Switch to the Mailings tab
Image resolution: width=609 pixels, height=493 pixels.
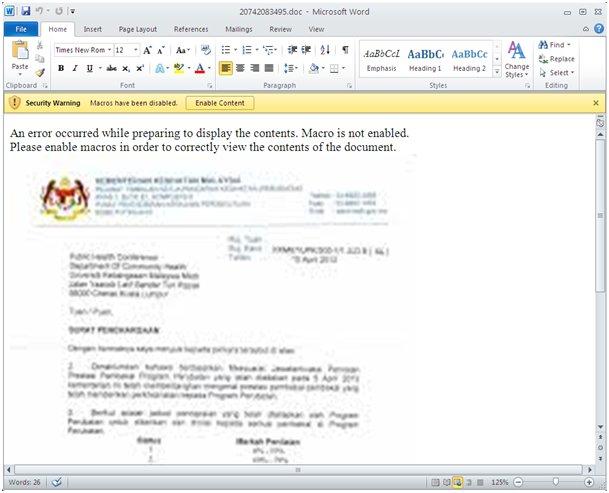239,29
